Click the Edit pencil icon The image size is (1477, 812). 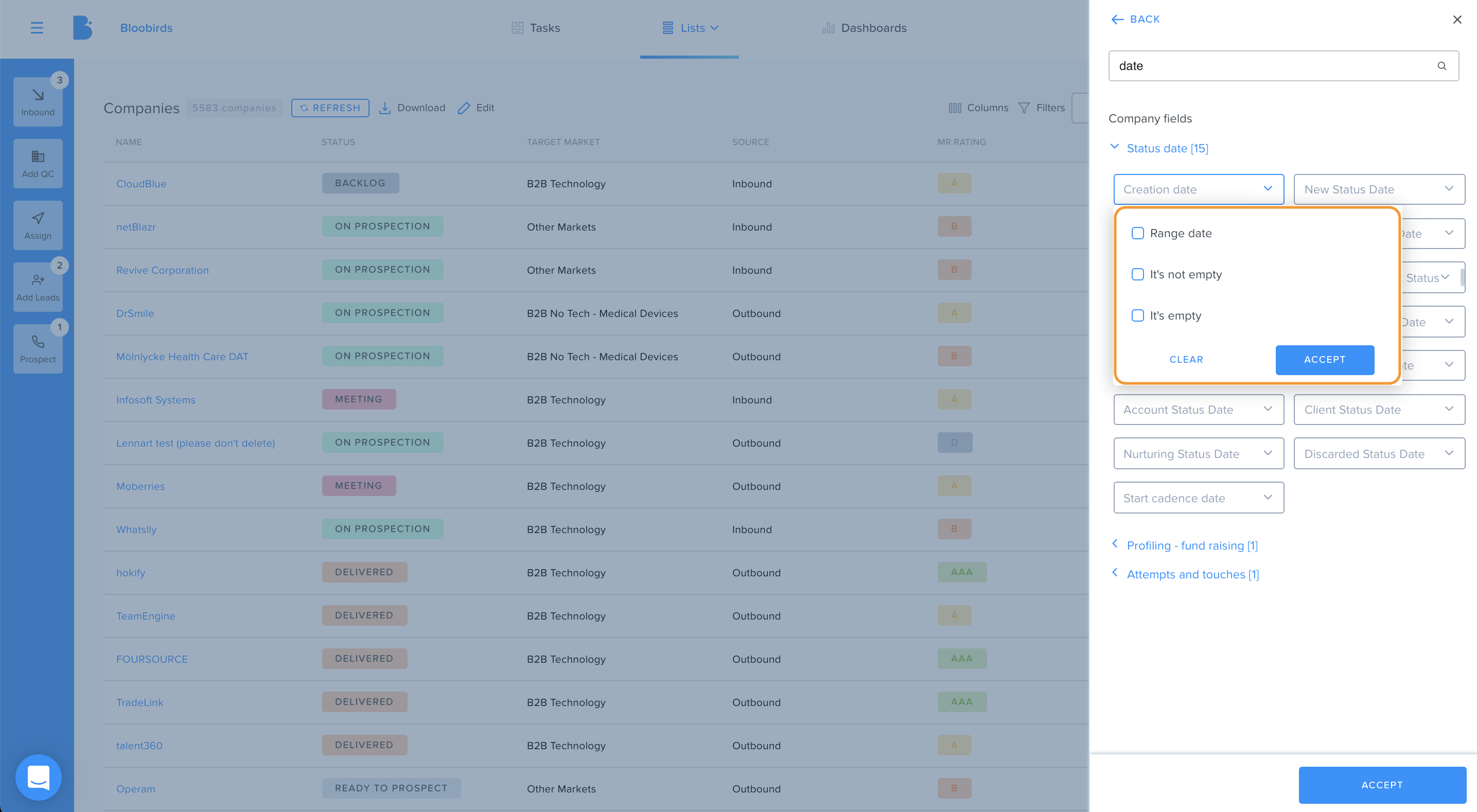pos(464,108)
